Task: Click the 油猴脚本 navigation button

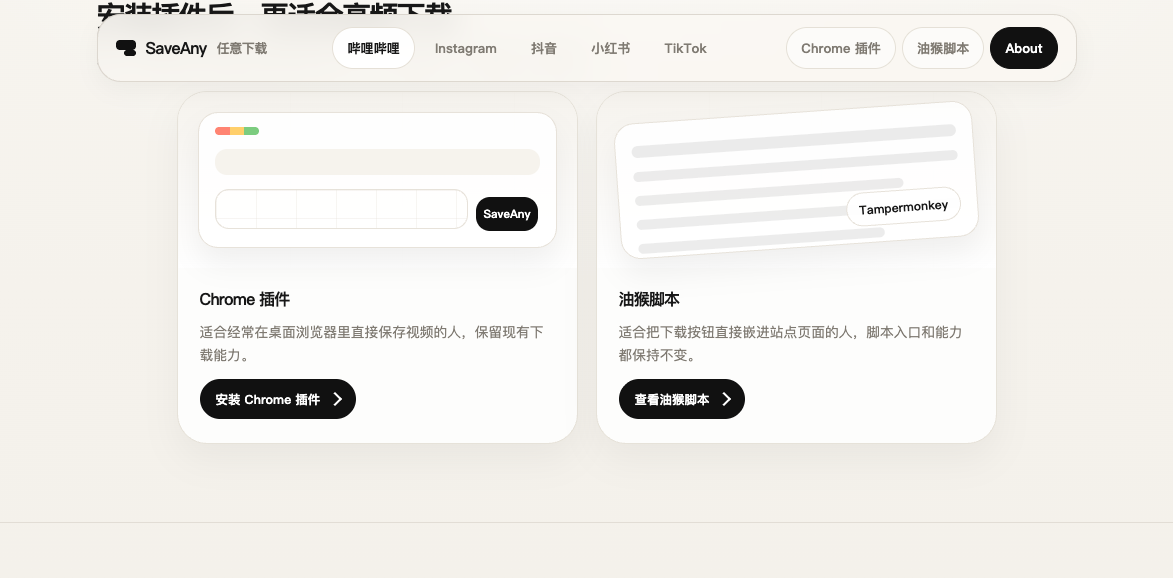Action: point(941,47)
